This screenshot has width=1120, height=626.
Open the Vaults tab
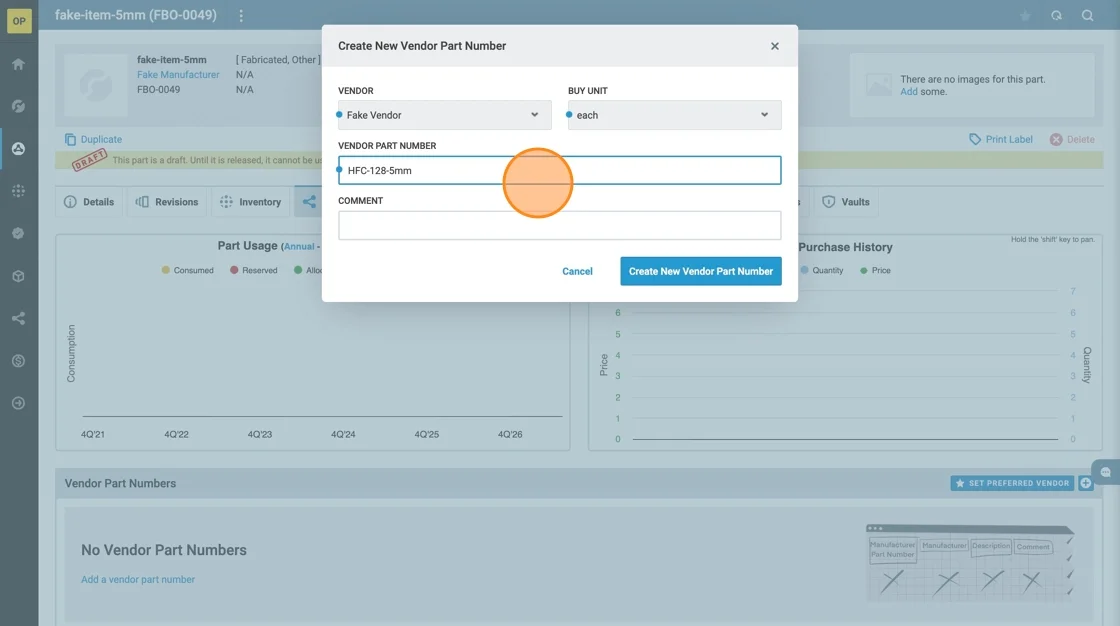point(845,202)
